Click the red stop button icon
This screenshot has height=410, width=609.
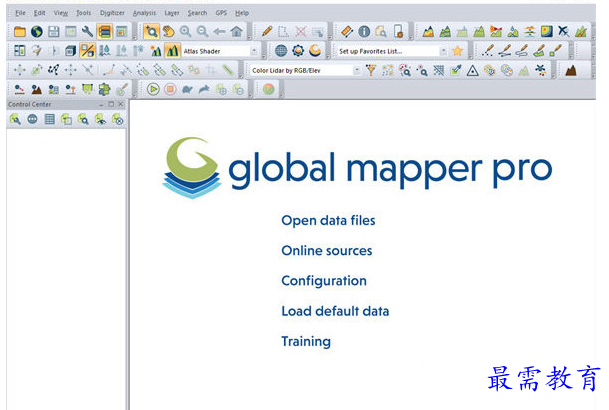click(x=170, y=89)
